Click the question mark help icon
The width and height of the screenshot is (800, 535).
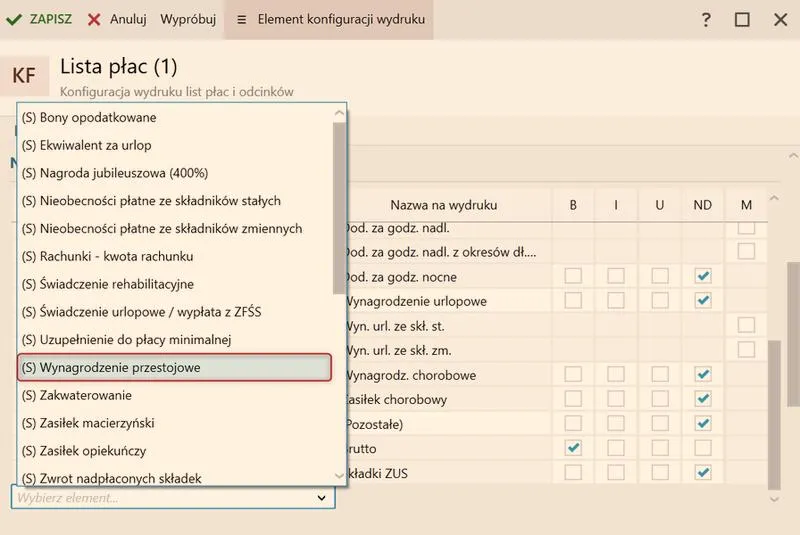click(706, 20)
